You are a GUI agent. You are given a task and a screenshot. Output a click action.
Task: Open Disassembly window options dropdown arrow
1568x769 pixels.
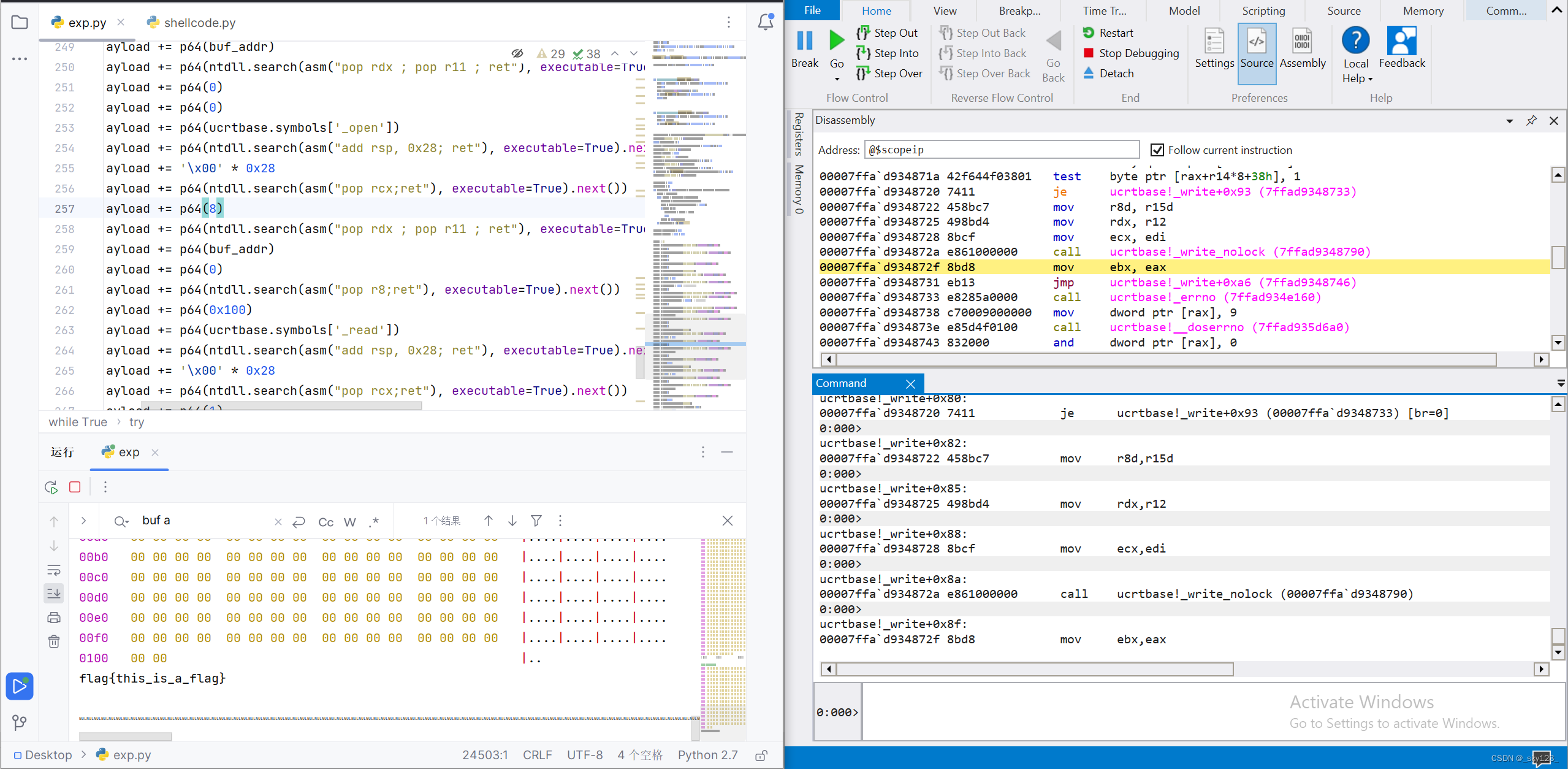pyautogui.click(x=1509, y=121)
